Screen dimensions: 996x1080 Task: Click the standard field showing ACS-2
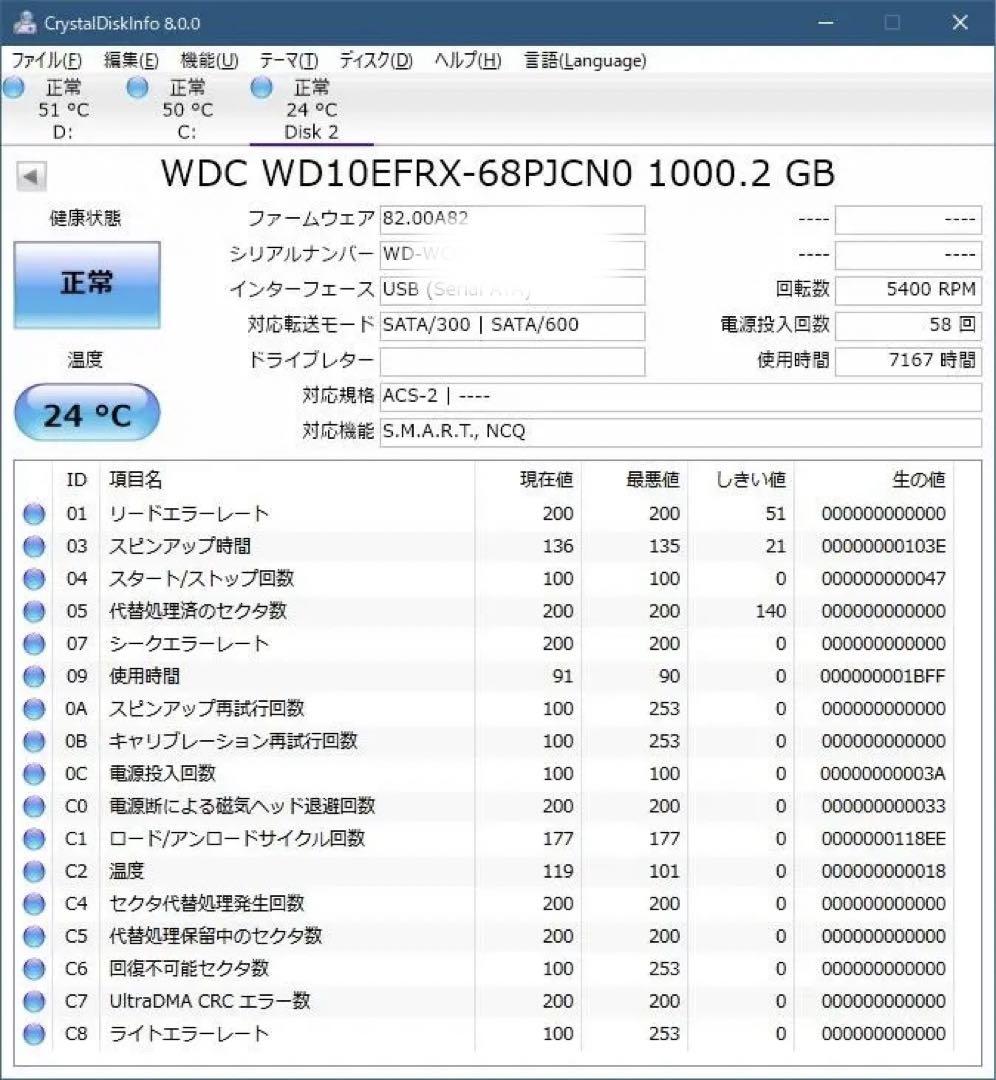pyautogui.click(x=681, y=397)
